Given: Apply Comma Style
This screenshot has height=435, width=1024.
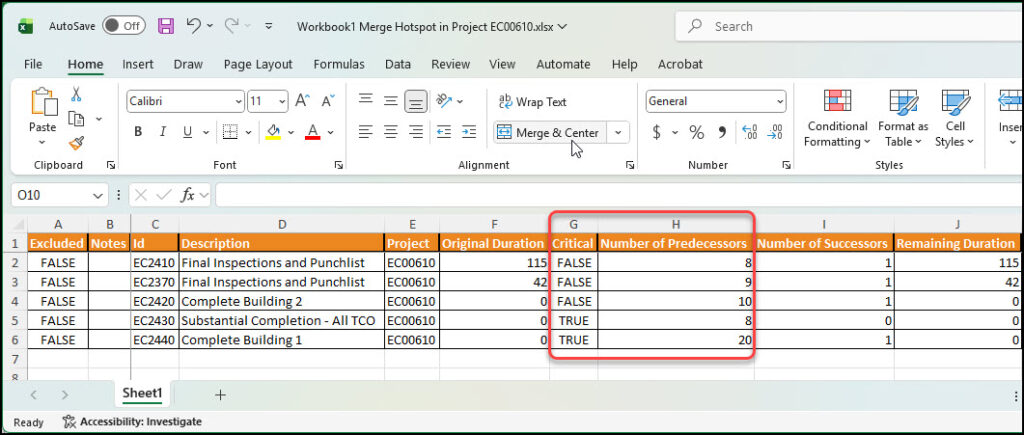Looking at the screenshot, I should click(722, 133).
